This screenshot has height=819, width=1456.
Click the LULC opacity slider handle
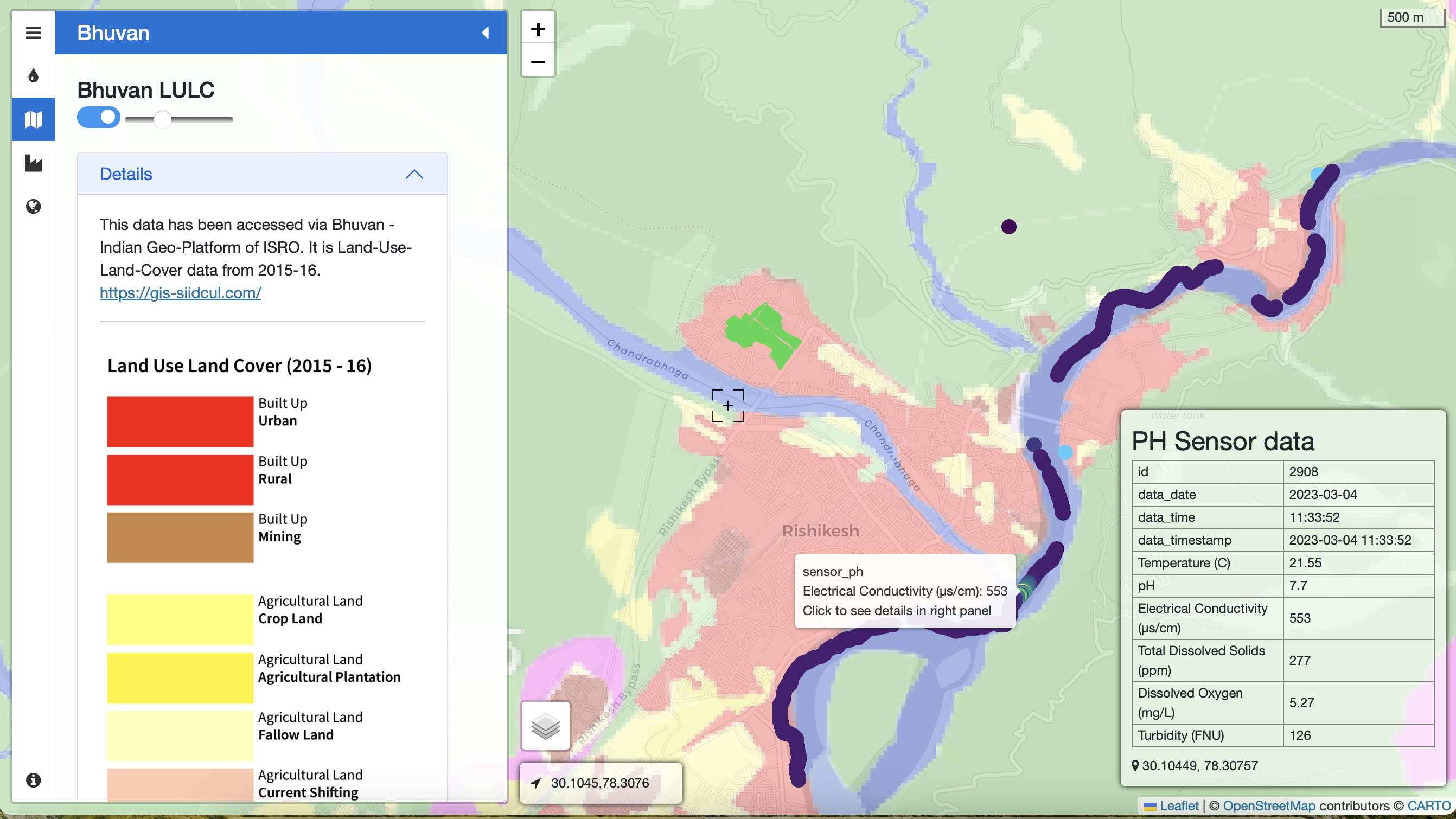(163, 119)
